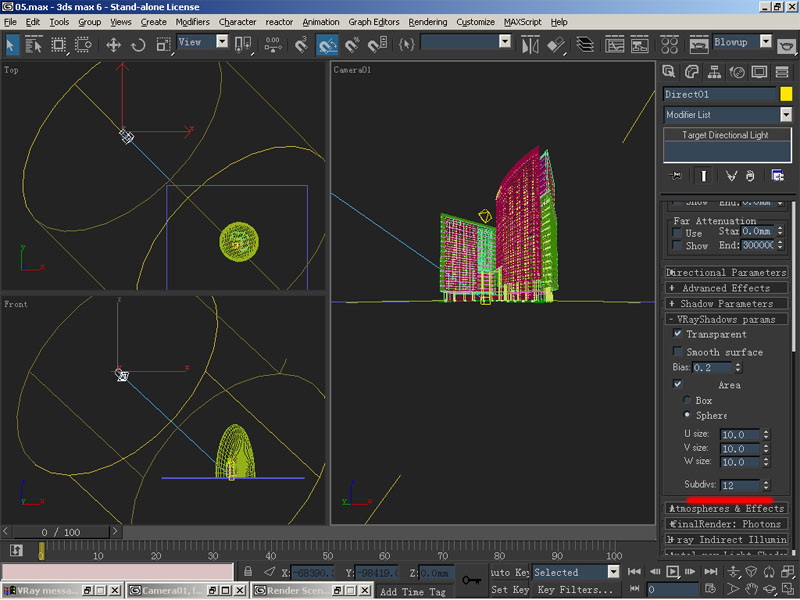Activate the Rotate tool
Image resolution: width=800 pixels, height=600 pixels.
(x=138, y=45)
